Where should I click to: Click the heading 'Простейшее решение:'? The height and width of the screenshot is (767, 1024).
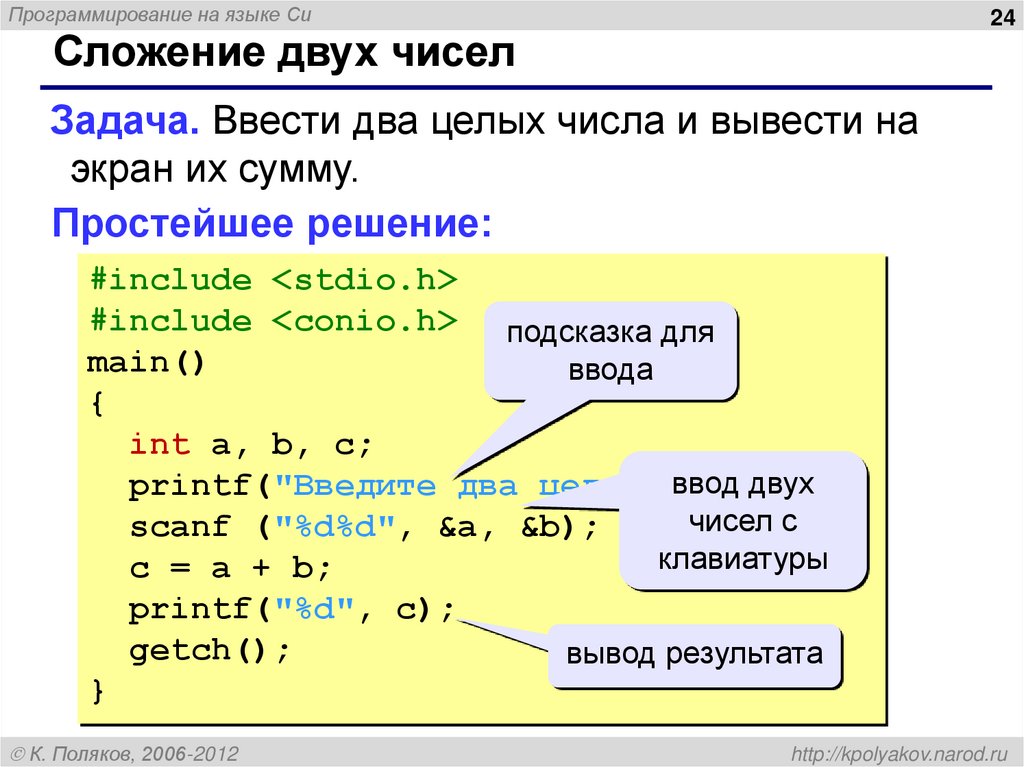(x=272, y=223)
